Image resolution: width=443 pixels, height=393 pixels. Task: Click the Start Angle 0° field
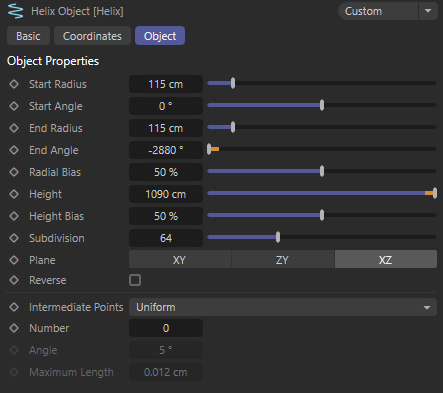166,106
